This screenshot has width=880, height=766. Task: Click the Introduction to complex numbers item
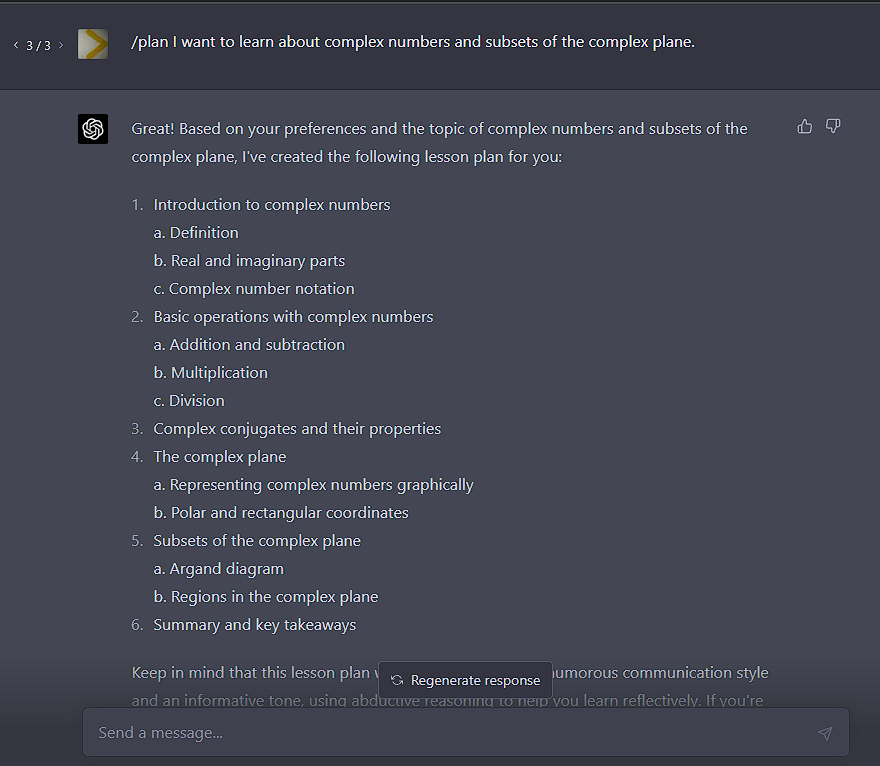271,205
